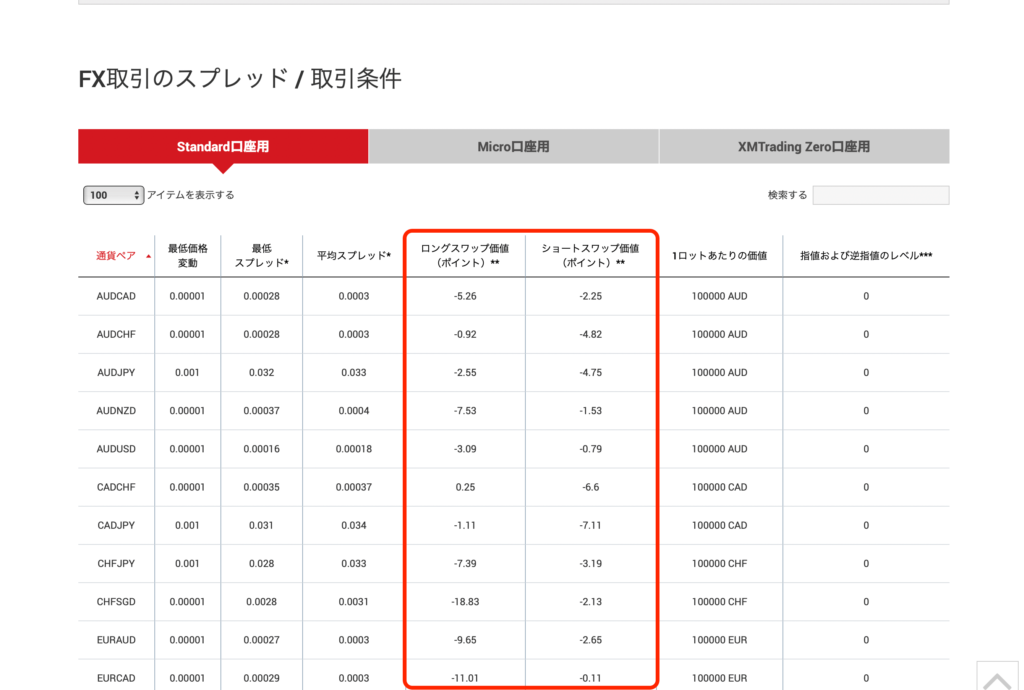Screen dimensions: 1024x690
Task: Sort by 指値および逆指値のレベル column header
Action: point(866,255)
